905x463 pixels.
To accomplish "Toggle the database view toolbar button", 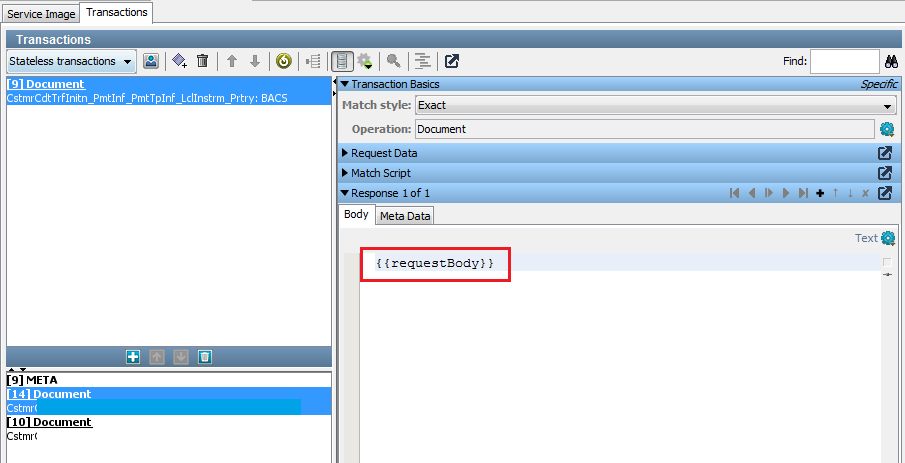I will click(342, 61).
